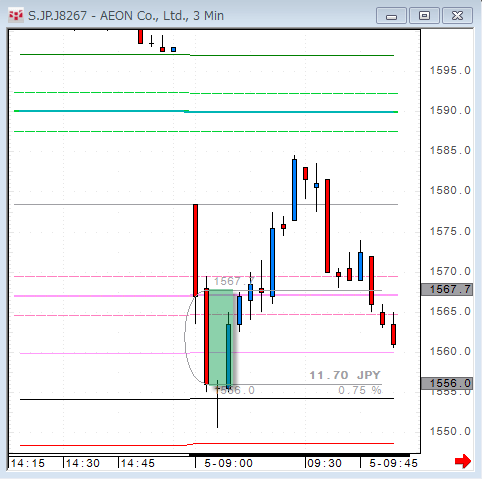Click the 1567.7 label above the measurement box
The width and height of the screenshot is (482, 479).
[x=234, y=281]
